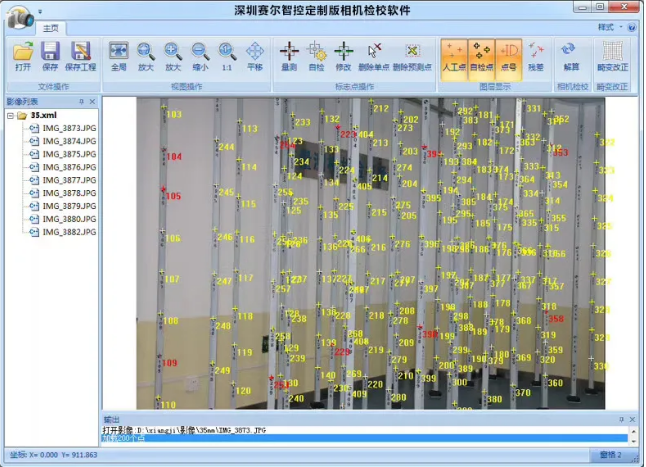
Task: Run the 解算 (Solve) calibration icon
Action: [571, 56]
